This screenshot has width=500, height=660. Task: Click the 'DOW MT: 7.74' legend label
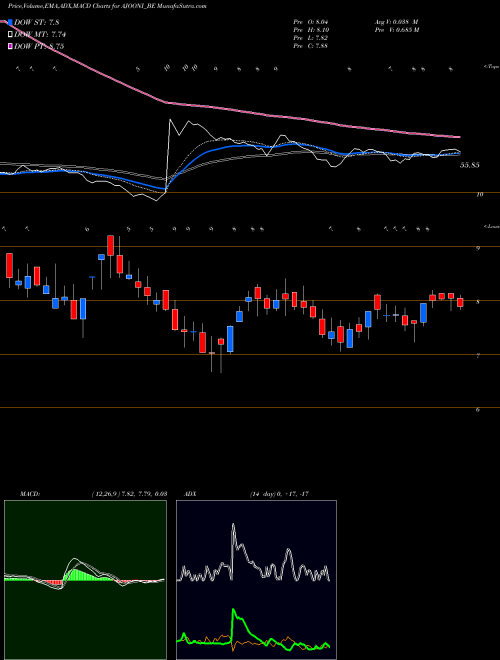point(40,35)
